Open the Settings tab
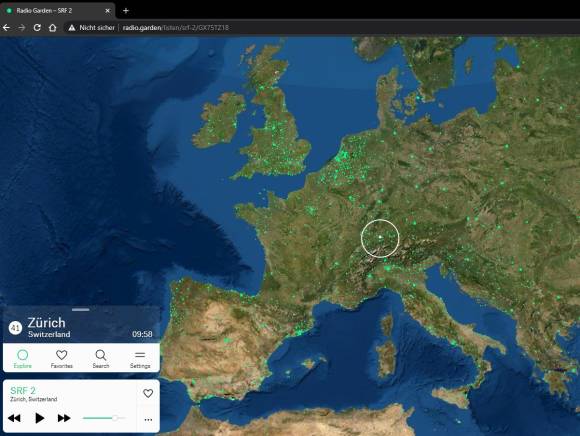The width and height of the screenshot is (580, 436). pyautogui.click(x=140, y=358)
